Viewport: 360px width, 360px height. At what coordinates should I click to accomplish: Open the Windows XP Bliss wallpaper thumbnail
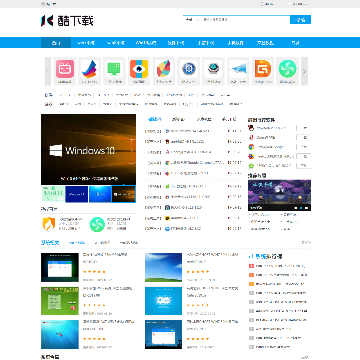point(163,267)
